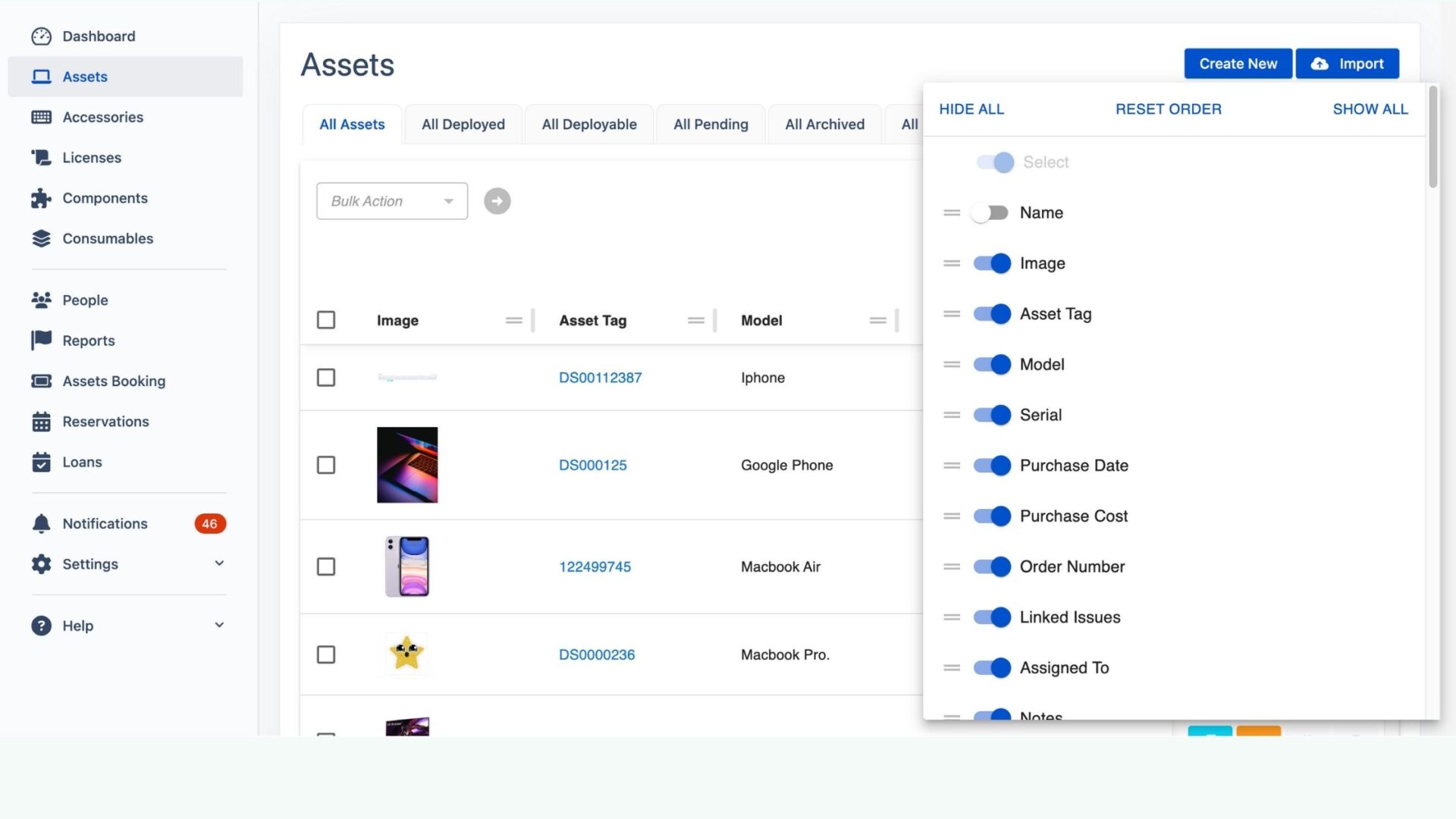Open asset tag link DS0000236
Image resolution: width=1456 pixels, height=819 pixels.
click(597, 655)
